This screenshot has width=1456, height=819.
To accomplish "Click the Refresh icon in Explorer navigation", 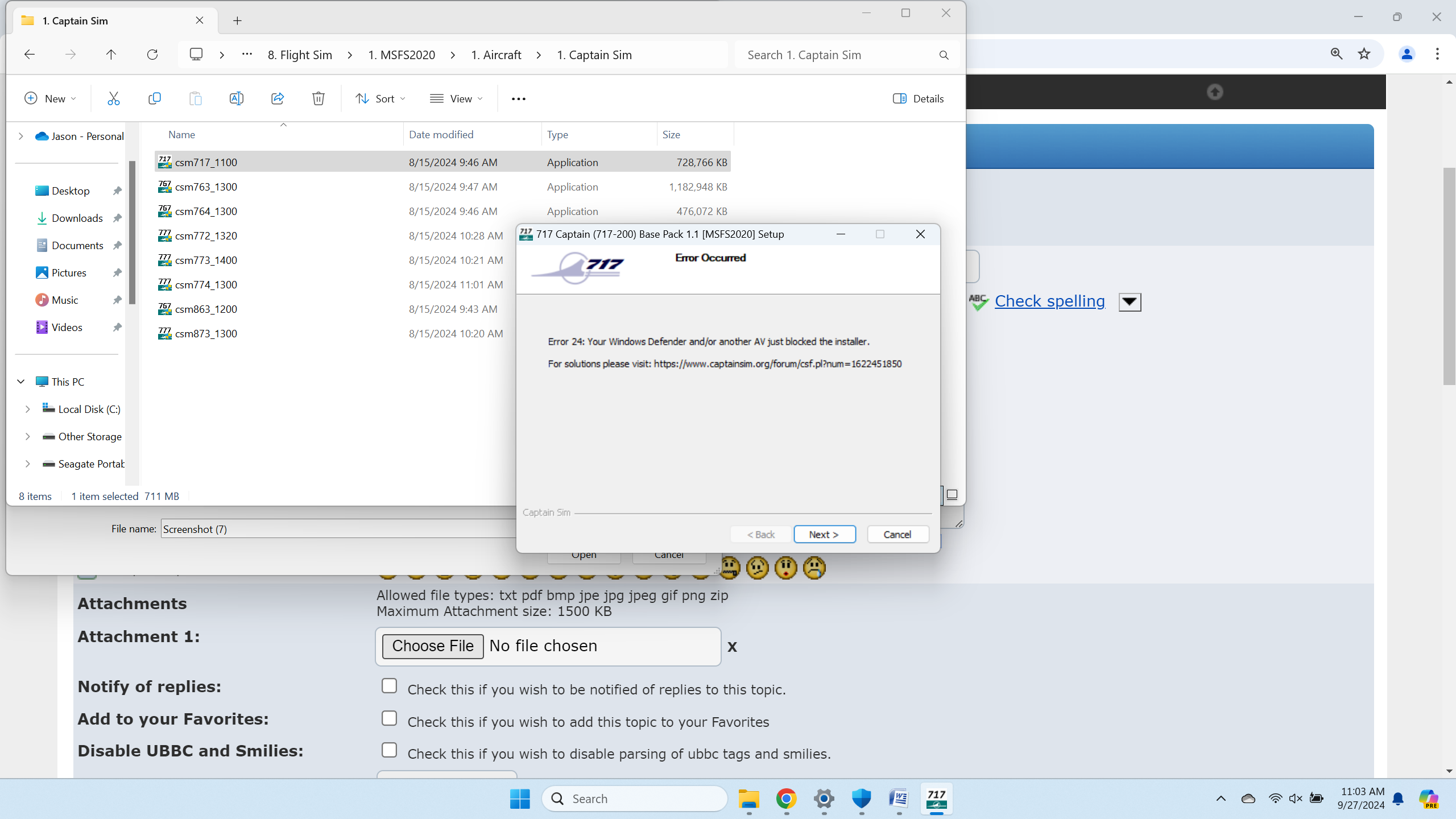I will click(152, 55).
